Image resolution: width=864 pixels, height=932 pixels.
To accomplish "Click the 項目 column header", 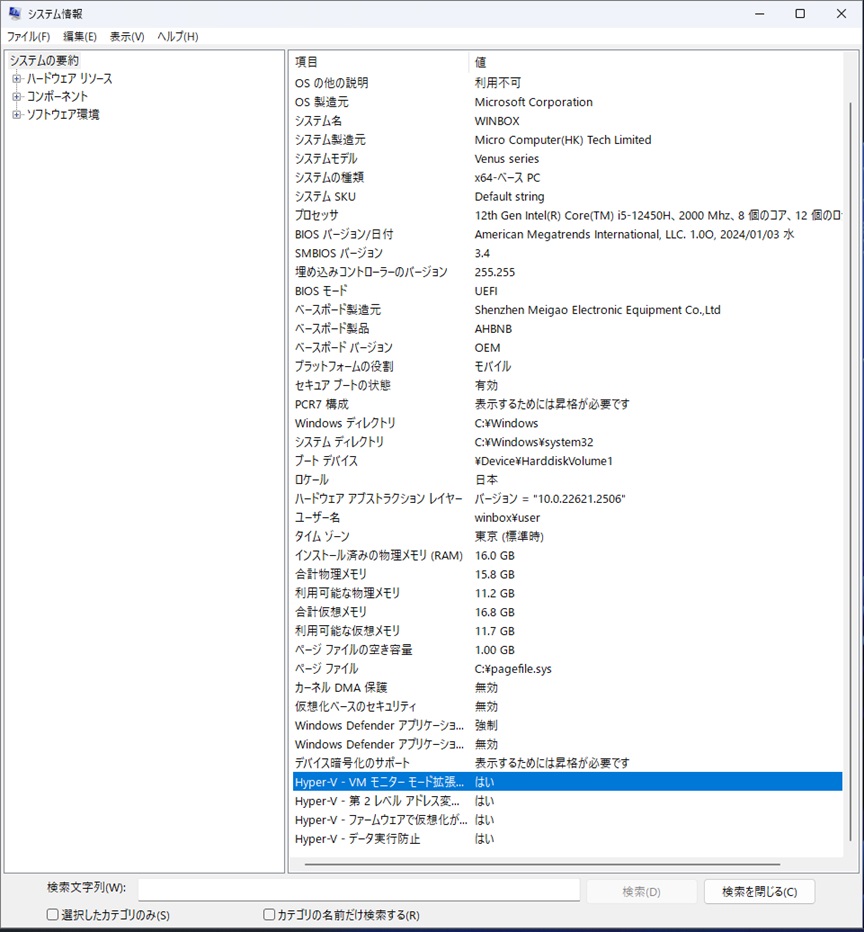I will pos(380,62).
